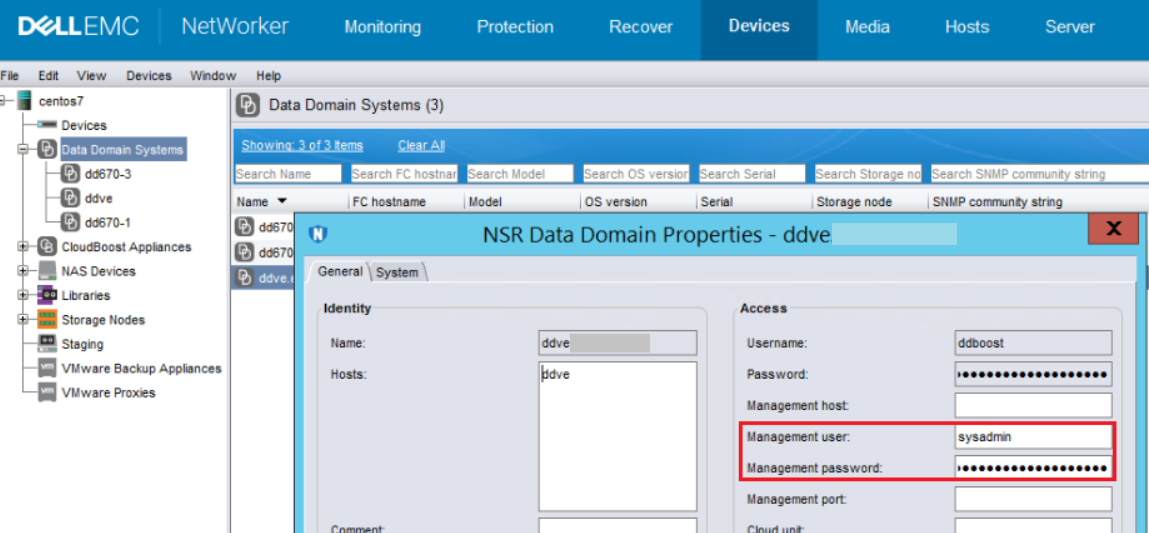Expand the CloudBoost Appliances node
This screenshot has height=533, width=1149.
[x=23, y=246]
